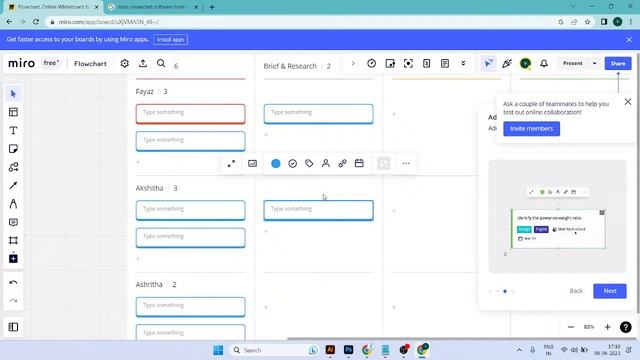Open zoom percentage 82%
Screen dimensions: 640x360
click(589, 327)
